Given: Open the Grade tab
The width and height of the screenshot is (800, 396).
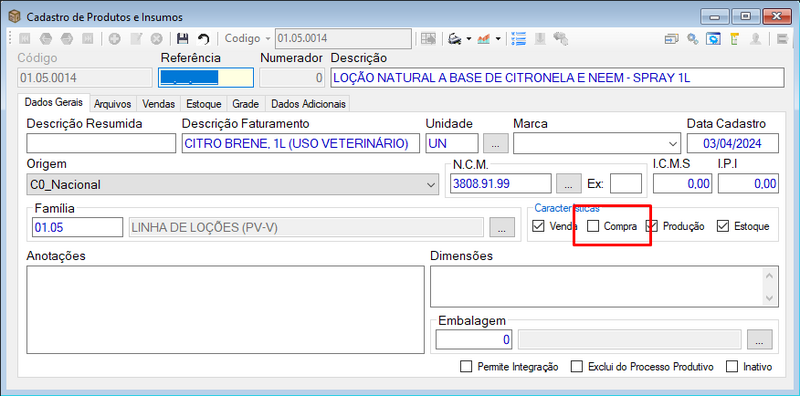Looking at the screenshot, I should [x=246, y=104].
